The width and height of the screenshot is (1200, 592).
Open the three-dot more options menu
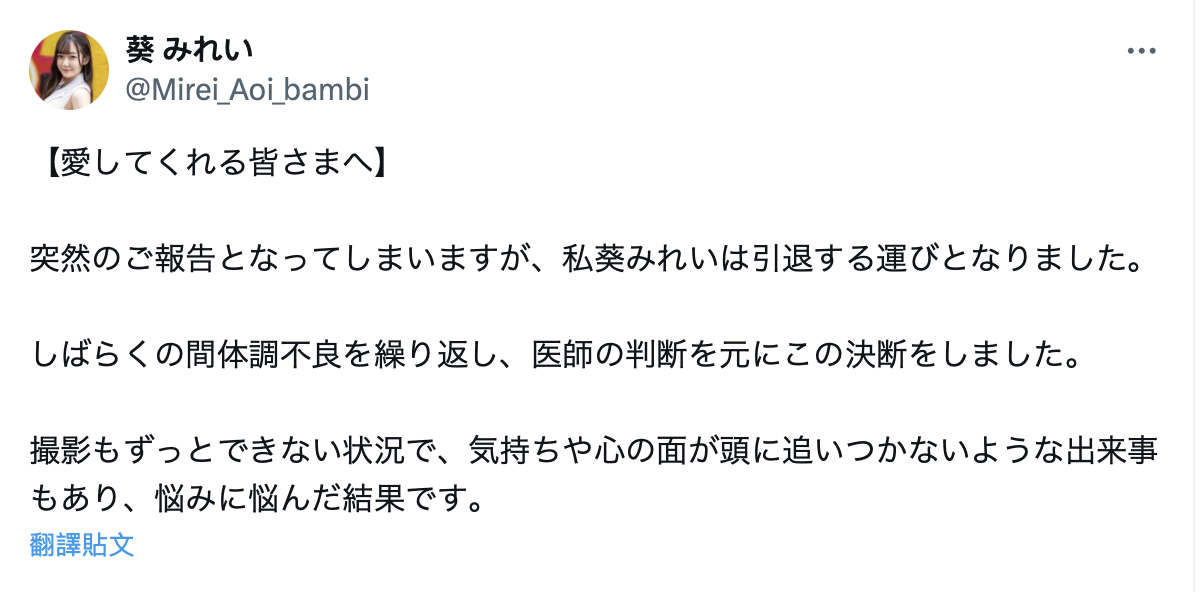pos(1140,51)
